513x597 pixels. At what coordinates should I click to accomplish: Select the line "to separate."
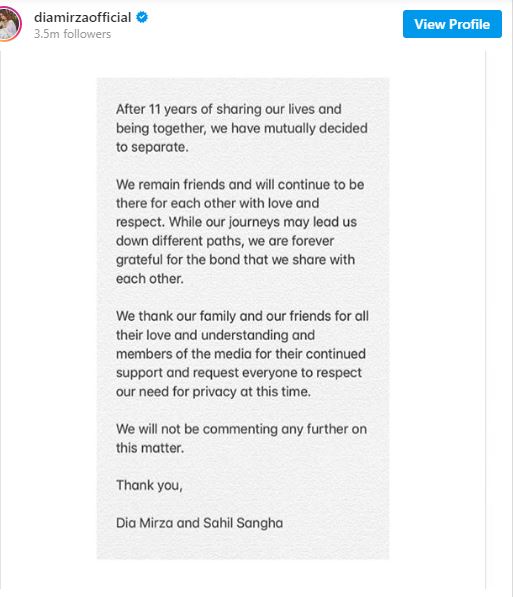152,147
